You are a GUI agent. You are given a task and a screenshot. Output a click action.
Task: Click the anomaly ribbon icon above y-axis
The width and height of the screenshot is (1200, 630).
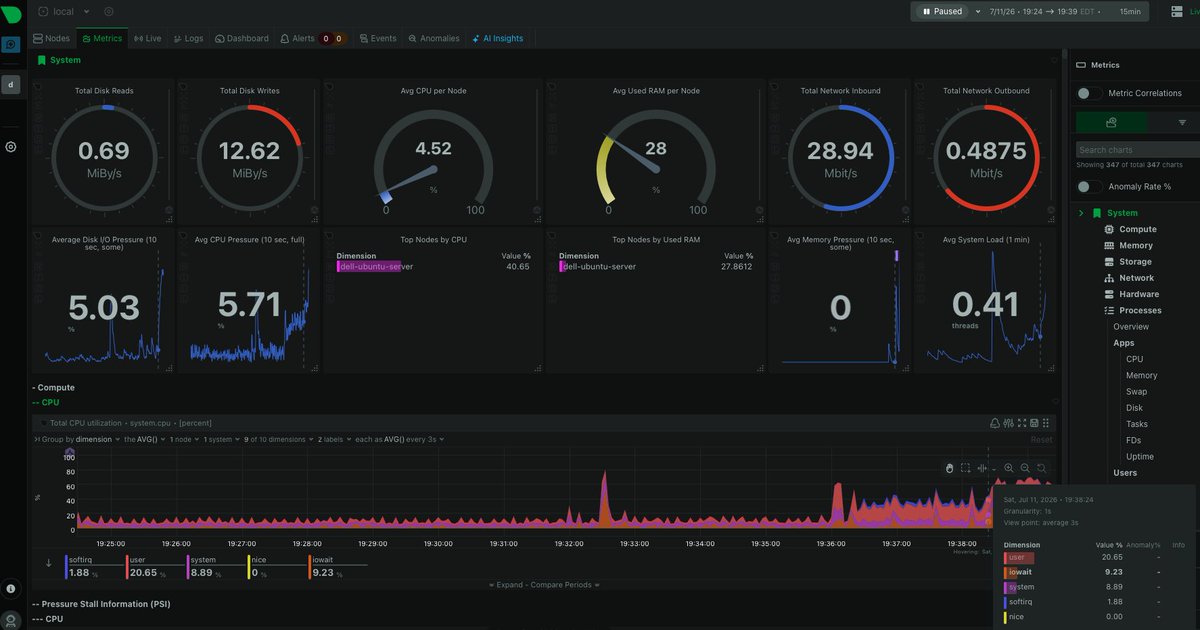(x=69, y=453)
